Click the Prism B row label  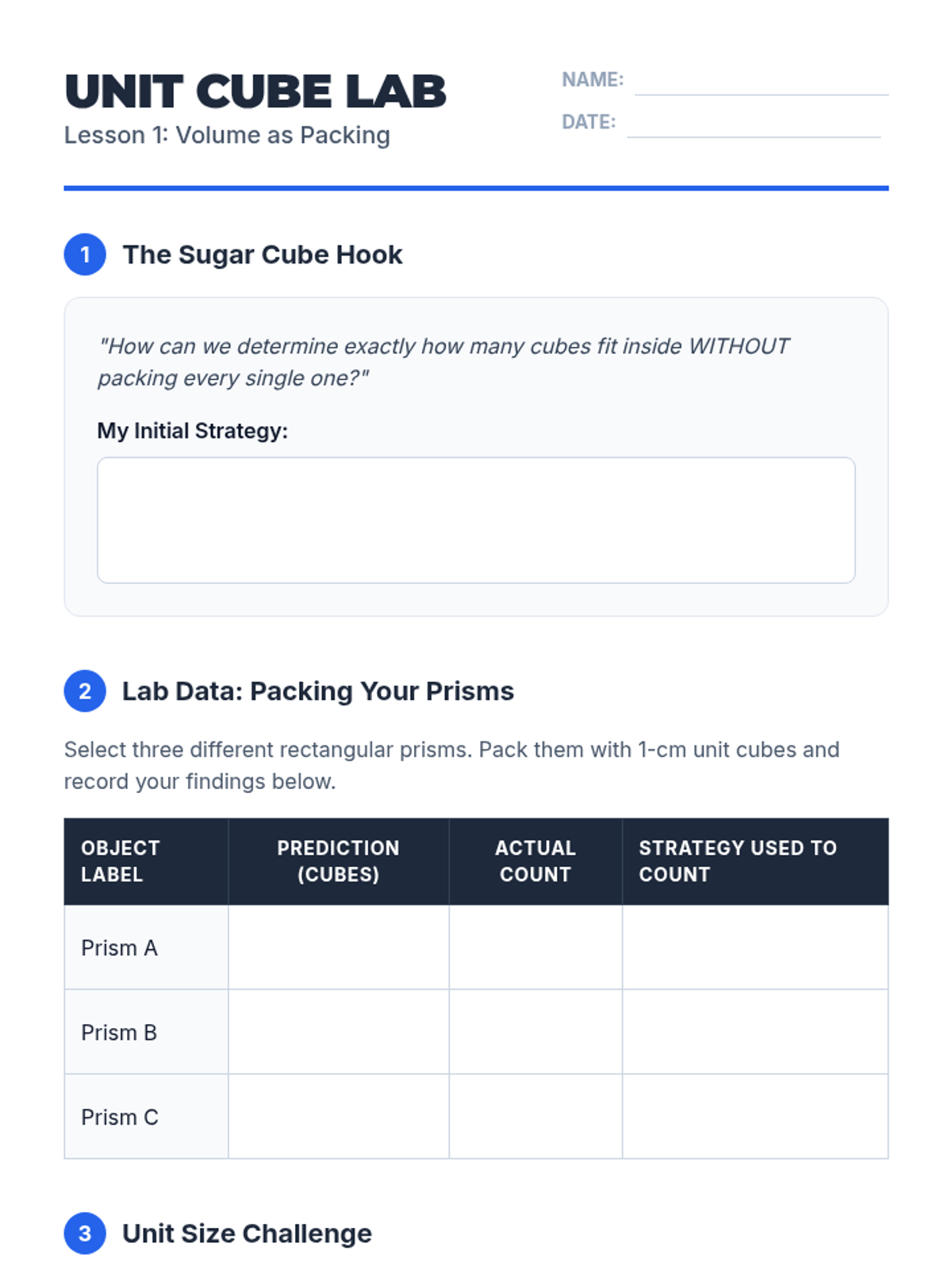point(119,1033)
